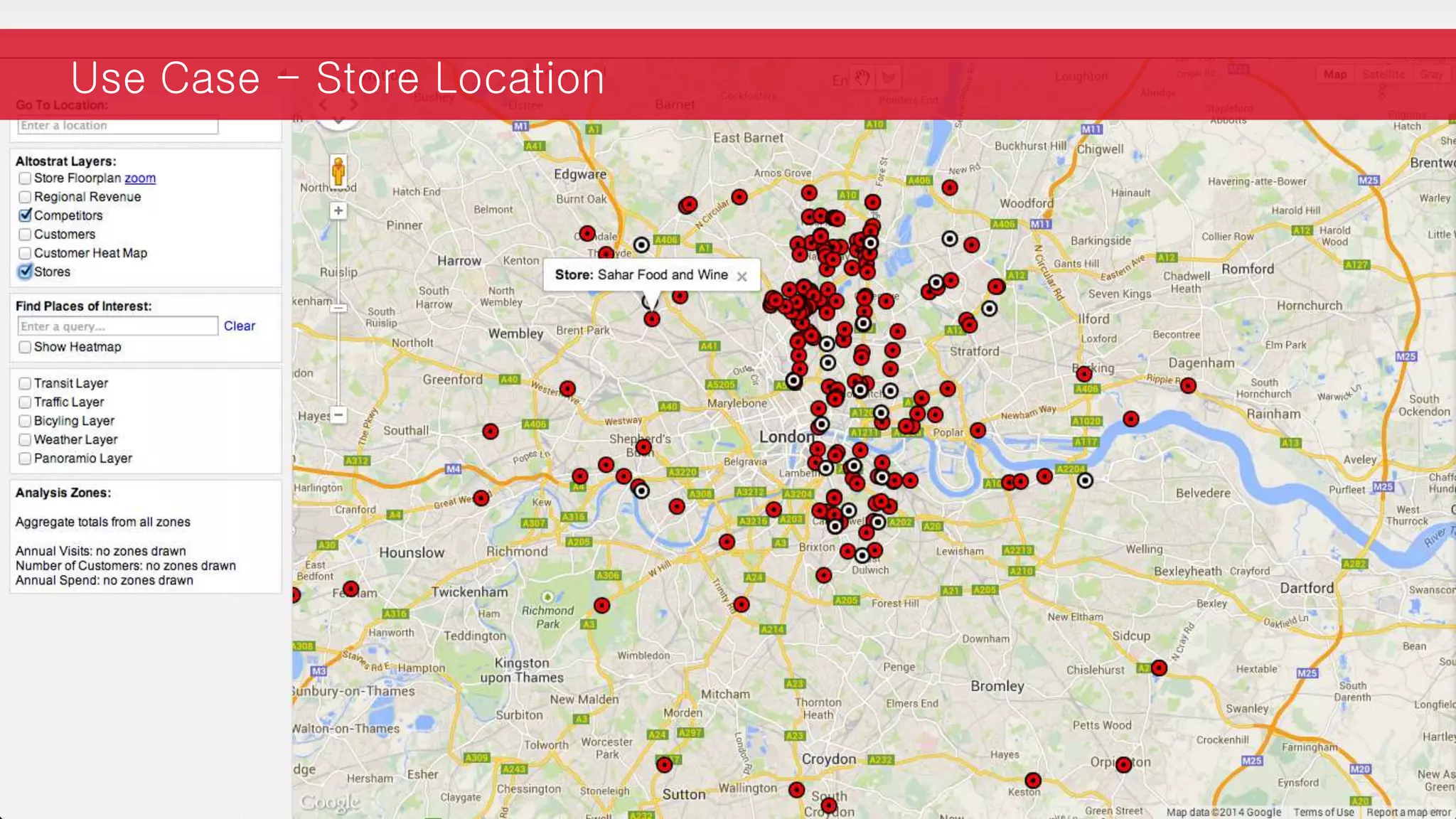Select the red marker near Rainham riverside
Image resolution: width=1456 pixels, height=819 pixels.
click(1131, 419)
